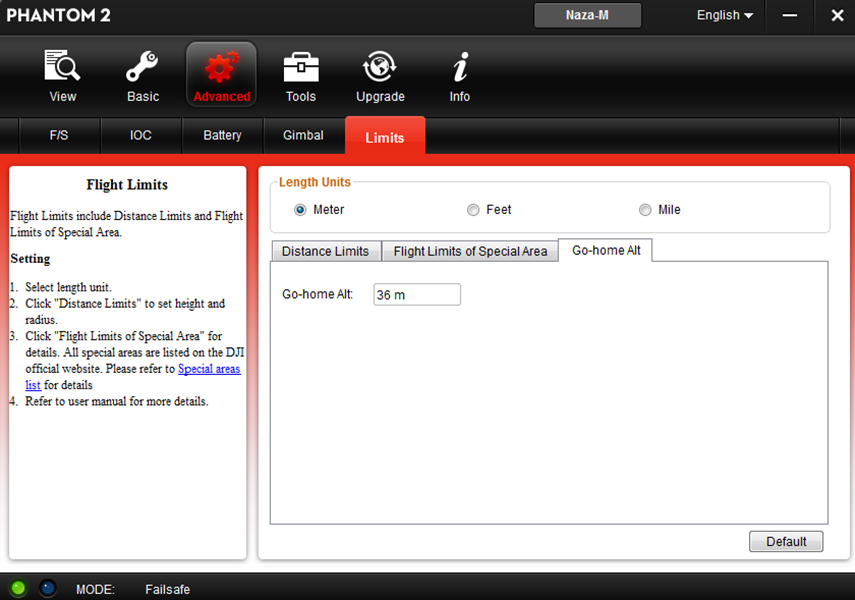Open the Basic wrench icon
This screenshot has width=855, height=600.
142,66
